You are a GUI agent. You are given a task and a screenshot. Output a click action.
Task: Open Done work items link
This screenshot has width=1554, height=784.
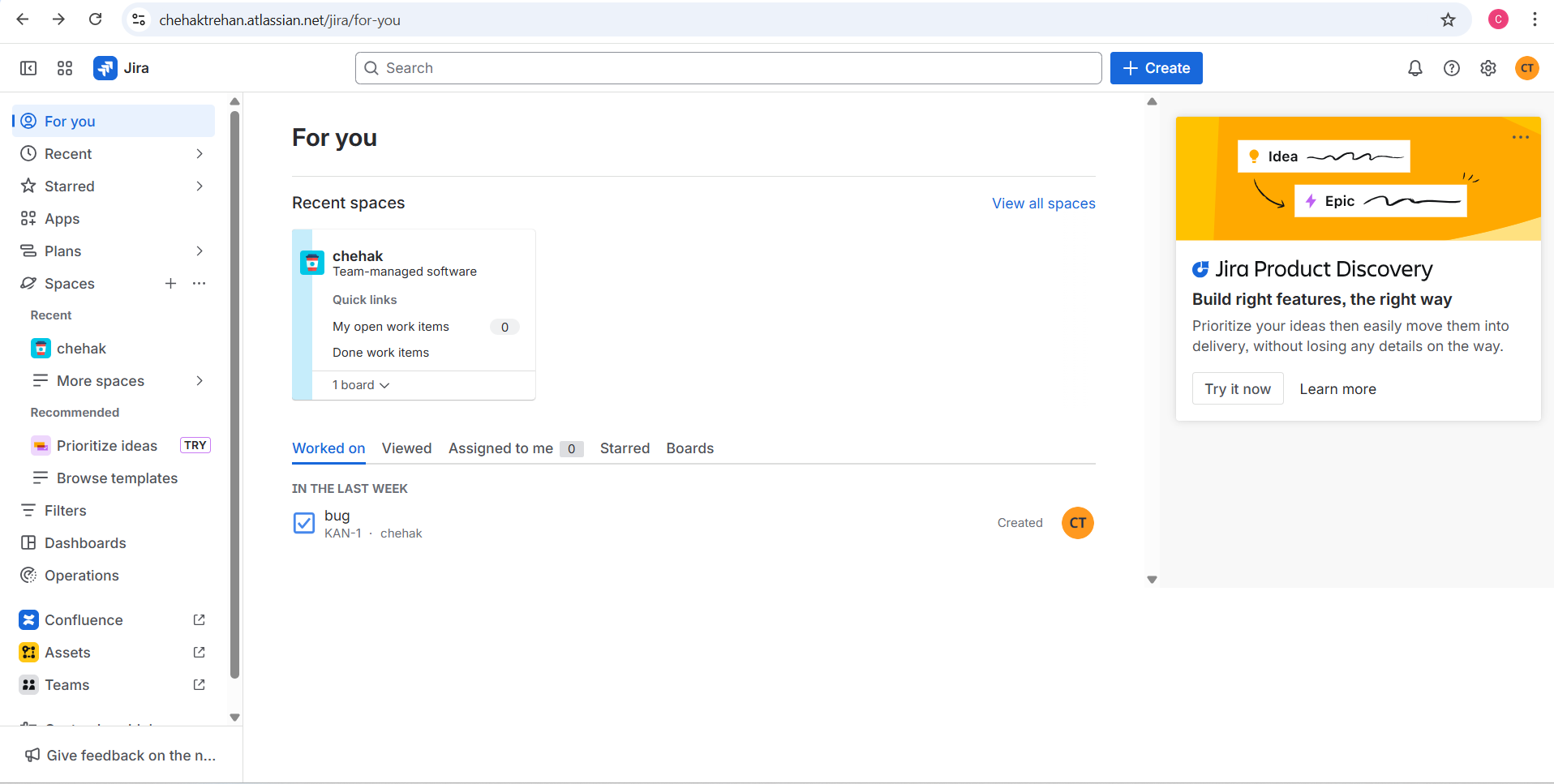(380, 353)
